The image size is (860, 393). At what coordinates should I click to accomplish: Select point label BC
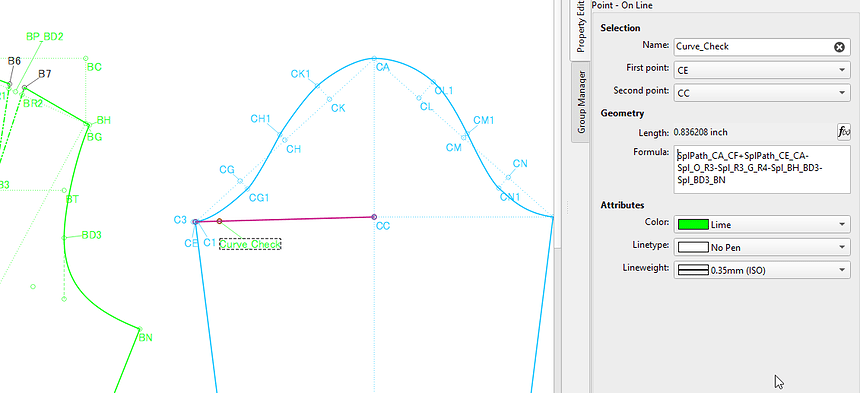[x=94, y=67]
